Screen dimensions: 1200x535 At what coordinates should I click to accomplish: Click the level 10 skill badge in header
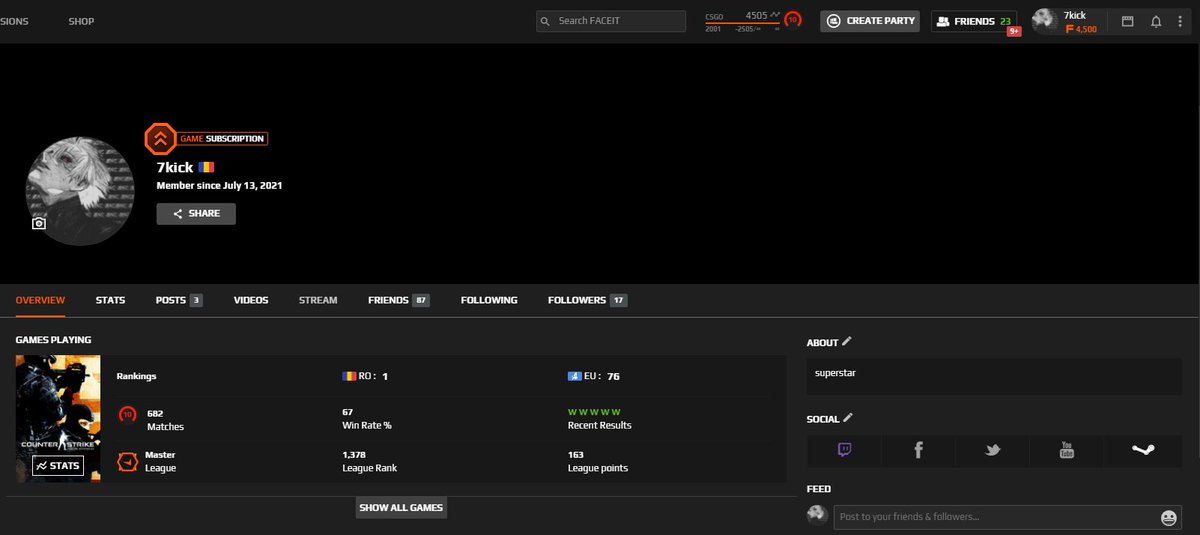pos(793,20)
